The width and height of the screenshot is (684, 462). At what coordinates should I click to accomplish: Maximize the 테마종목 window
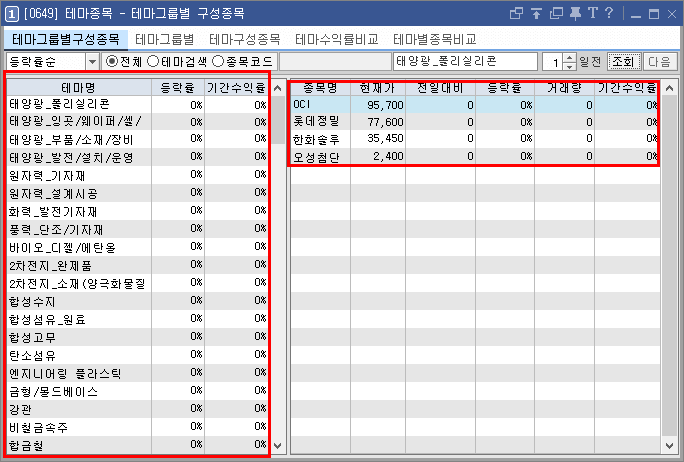653,14
